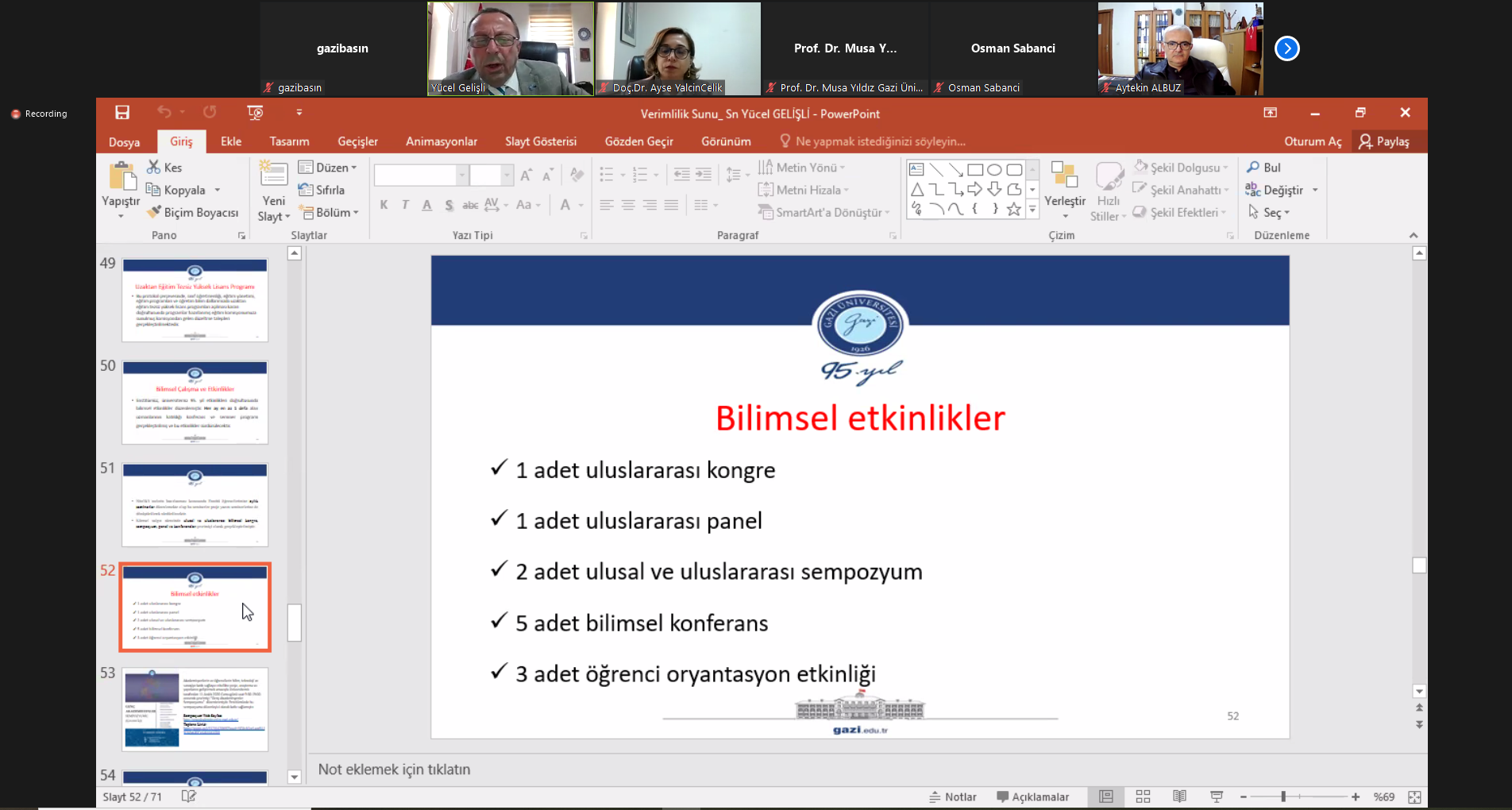Click the Paylaş share button

(x=1384, y=141)
